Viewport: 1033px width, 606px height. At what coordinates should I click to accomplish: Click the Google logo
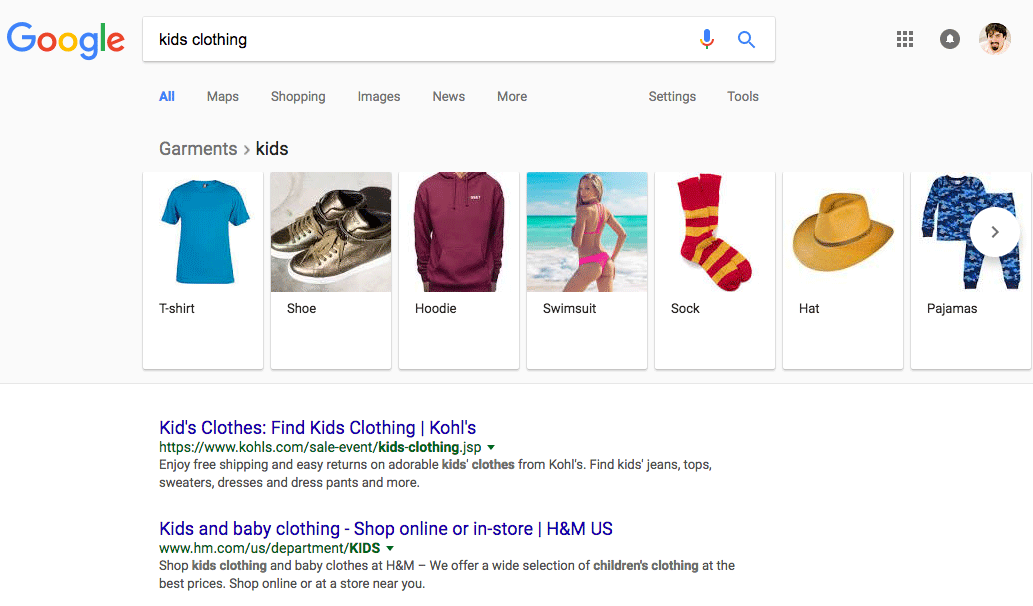point(65,41)
